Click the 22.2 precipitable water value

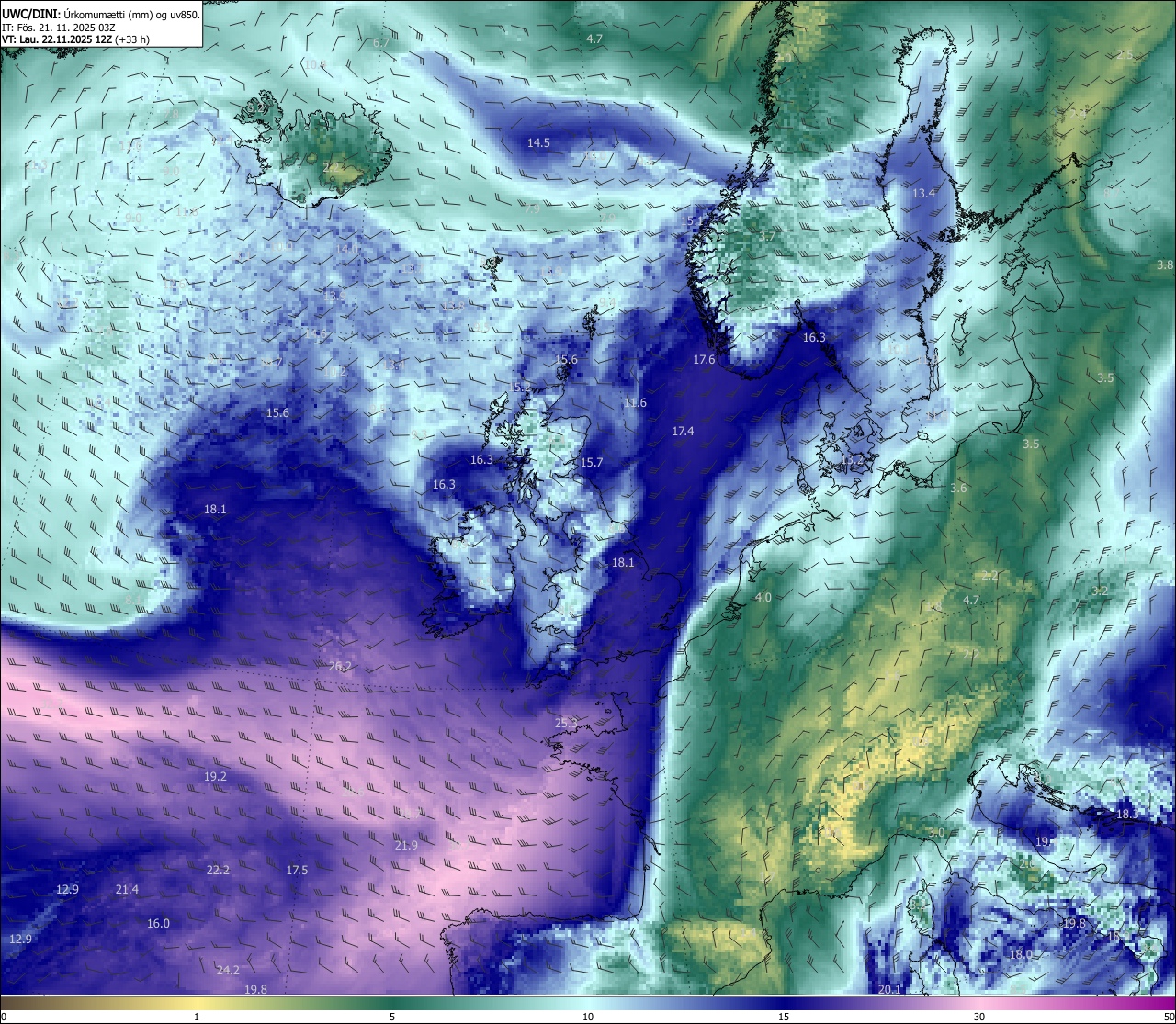[218, 870]
